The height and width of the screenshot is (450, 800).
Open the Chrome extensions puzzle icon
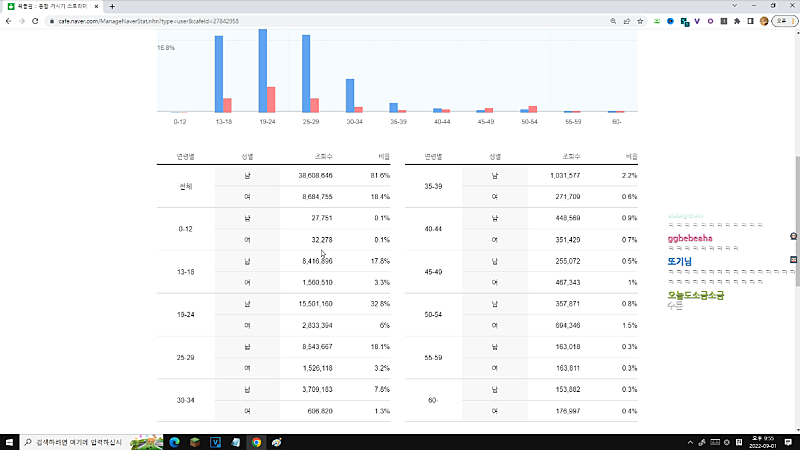click(x=735, y=19)
